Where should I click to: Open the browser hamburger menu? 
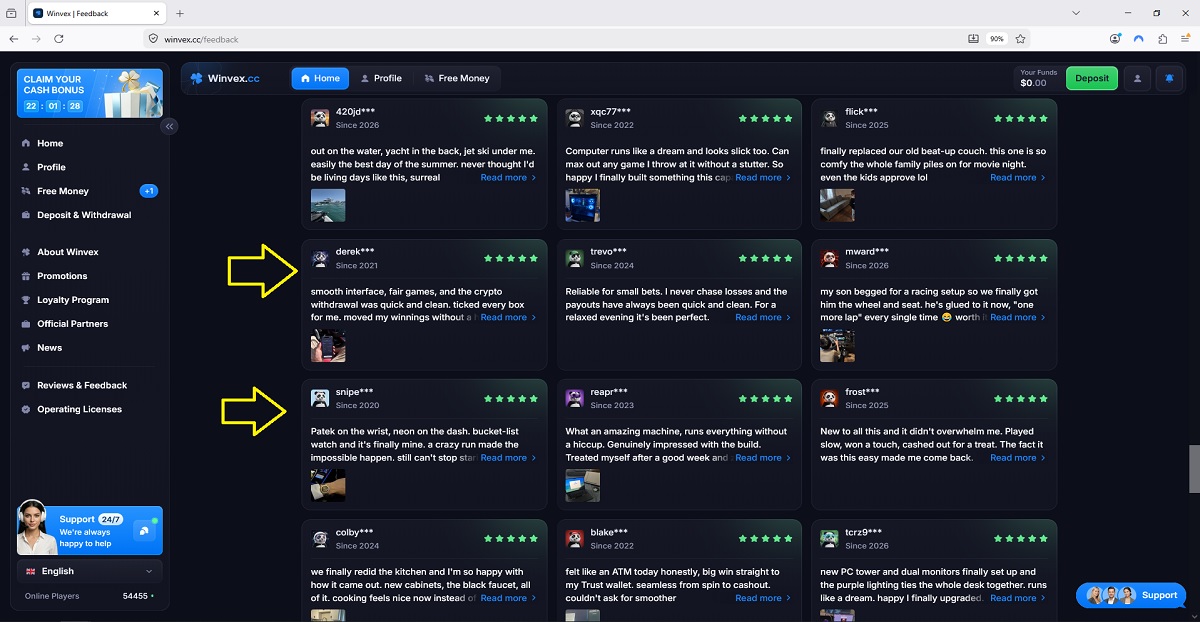[1185, 39]
